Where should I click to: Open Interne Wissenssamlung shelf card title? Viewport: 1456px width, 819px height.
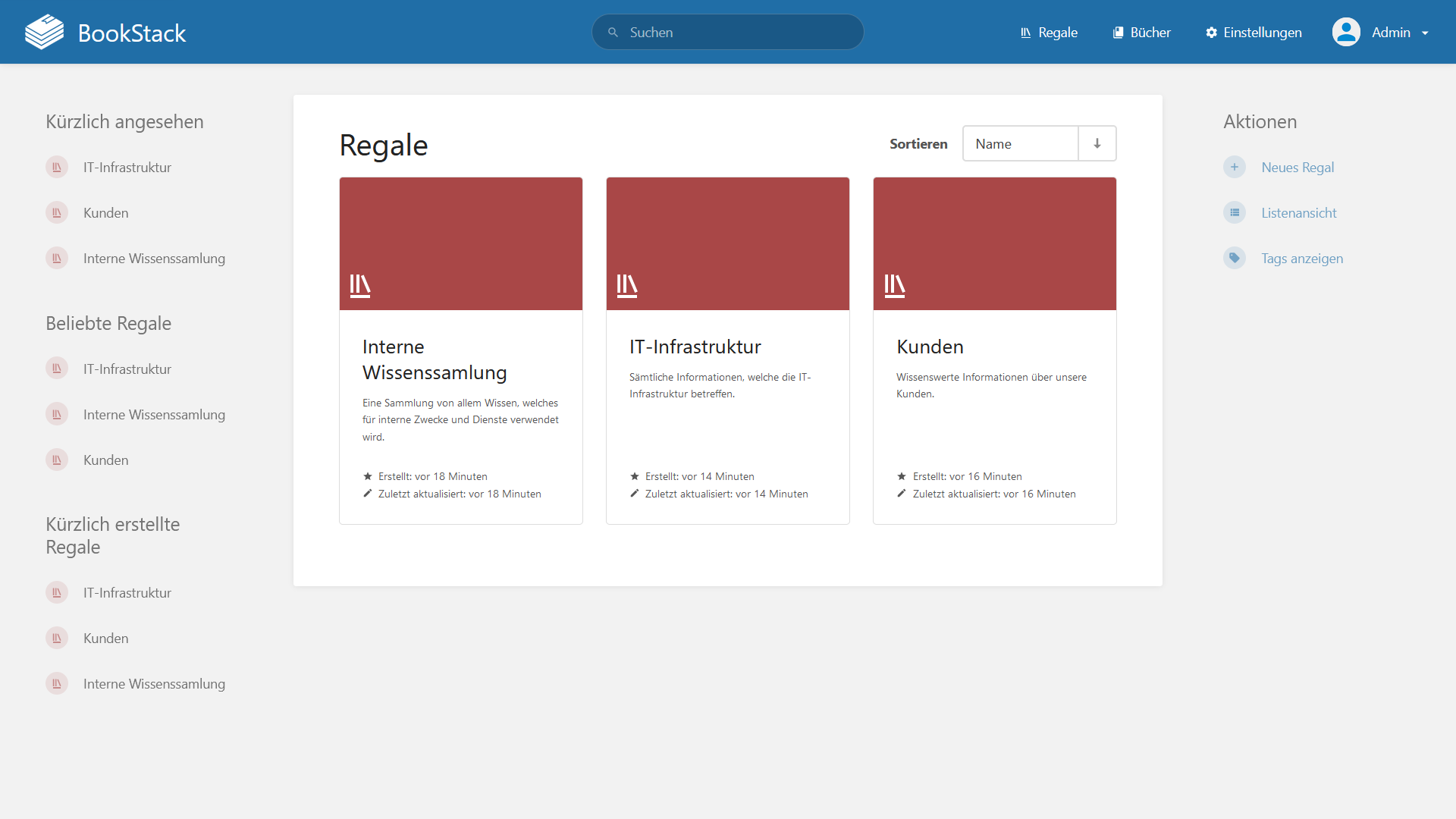coord(435,359)
